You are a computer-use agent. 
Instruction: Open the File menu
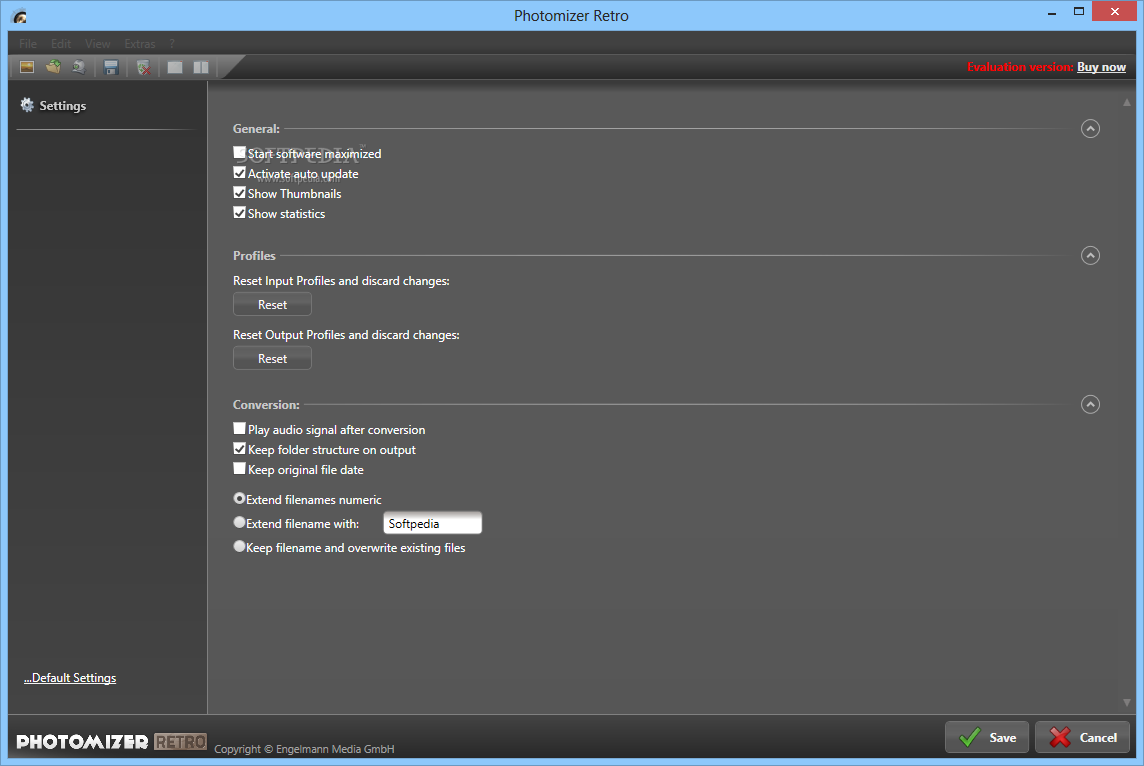[28, 44]
